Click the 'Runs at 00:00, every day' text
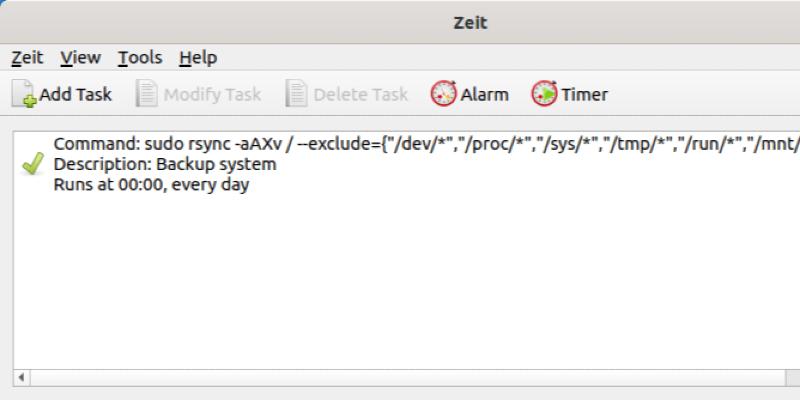The width and height of the screenshot is (800, 400). pos(151,184)
